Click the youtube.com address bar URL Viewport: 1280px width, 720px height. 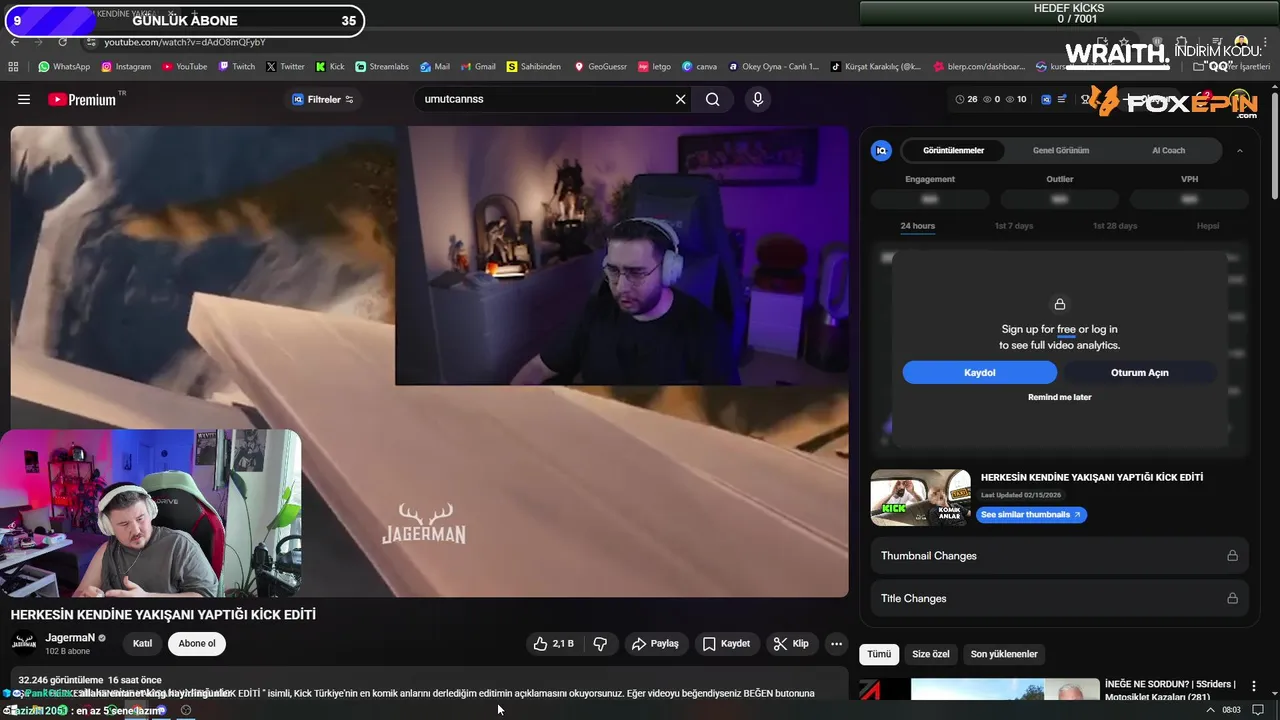(x=185, y=42)
